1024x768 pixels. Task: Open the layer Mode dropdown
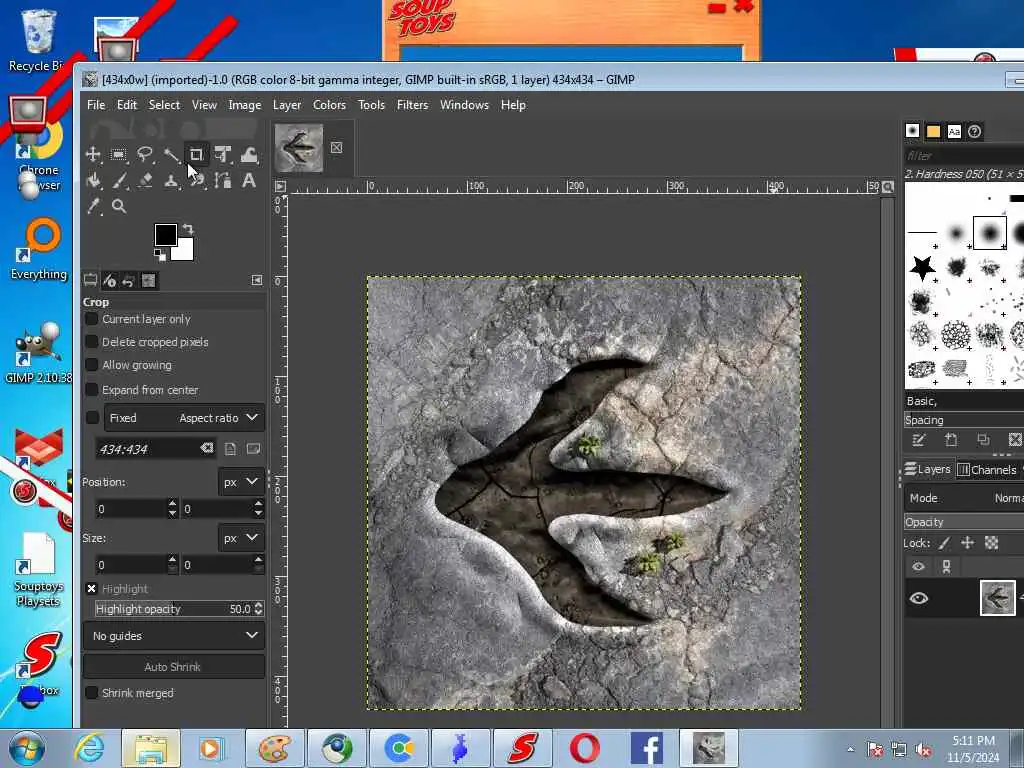(964, 498)
